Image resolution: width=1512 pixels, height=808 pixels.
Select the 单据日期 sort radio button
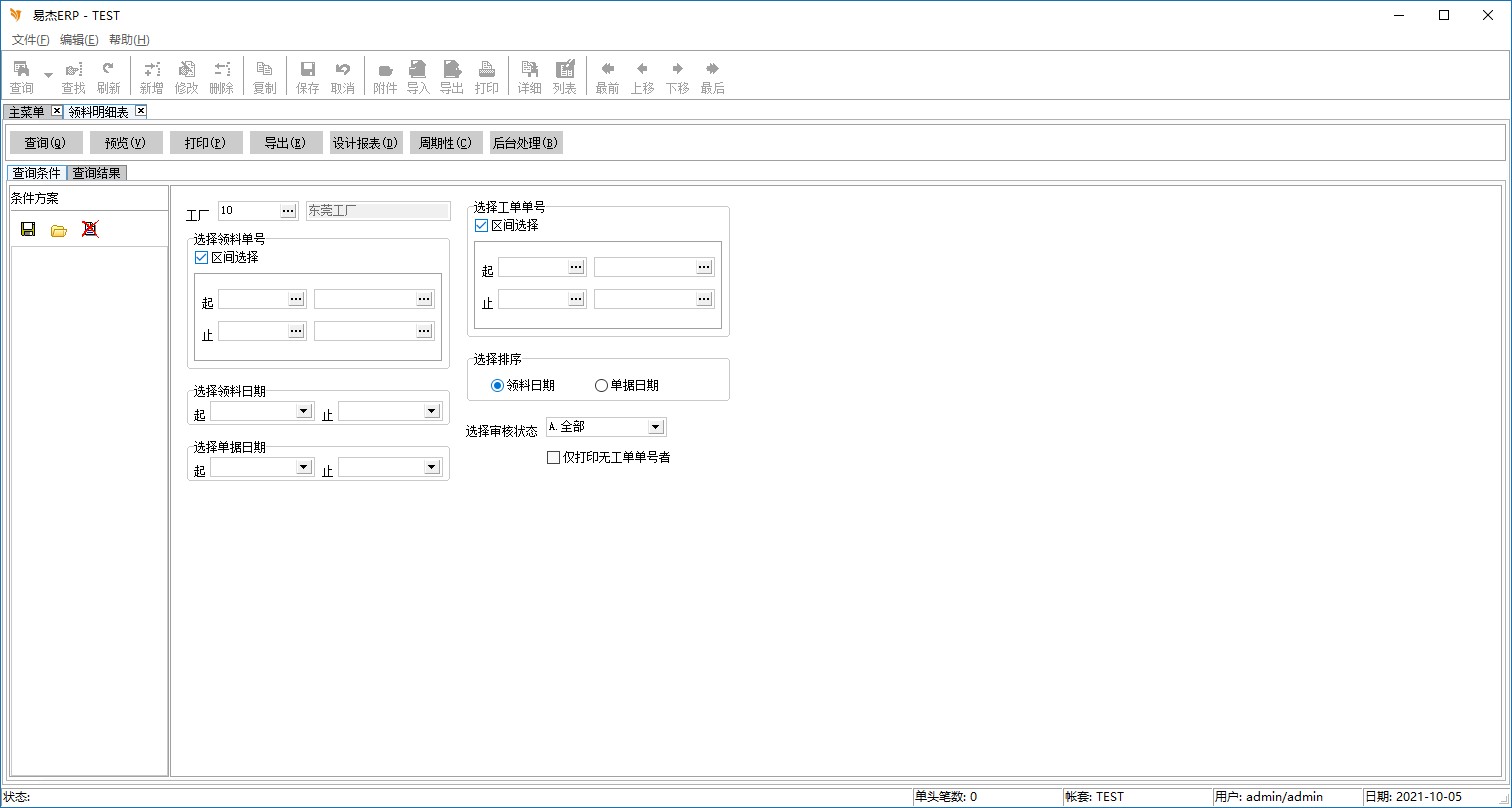pyautogui.click(x=601, y=385)
